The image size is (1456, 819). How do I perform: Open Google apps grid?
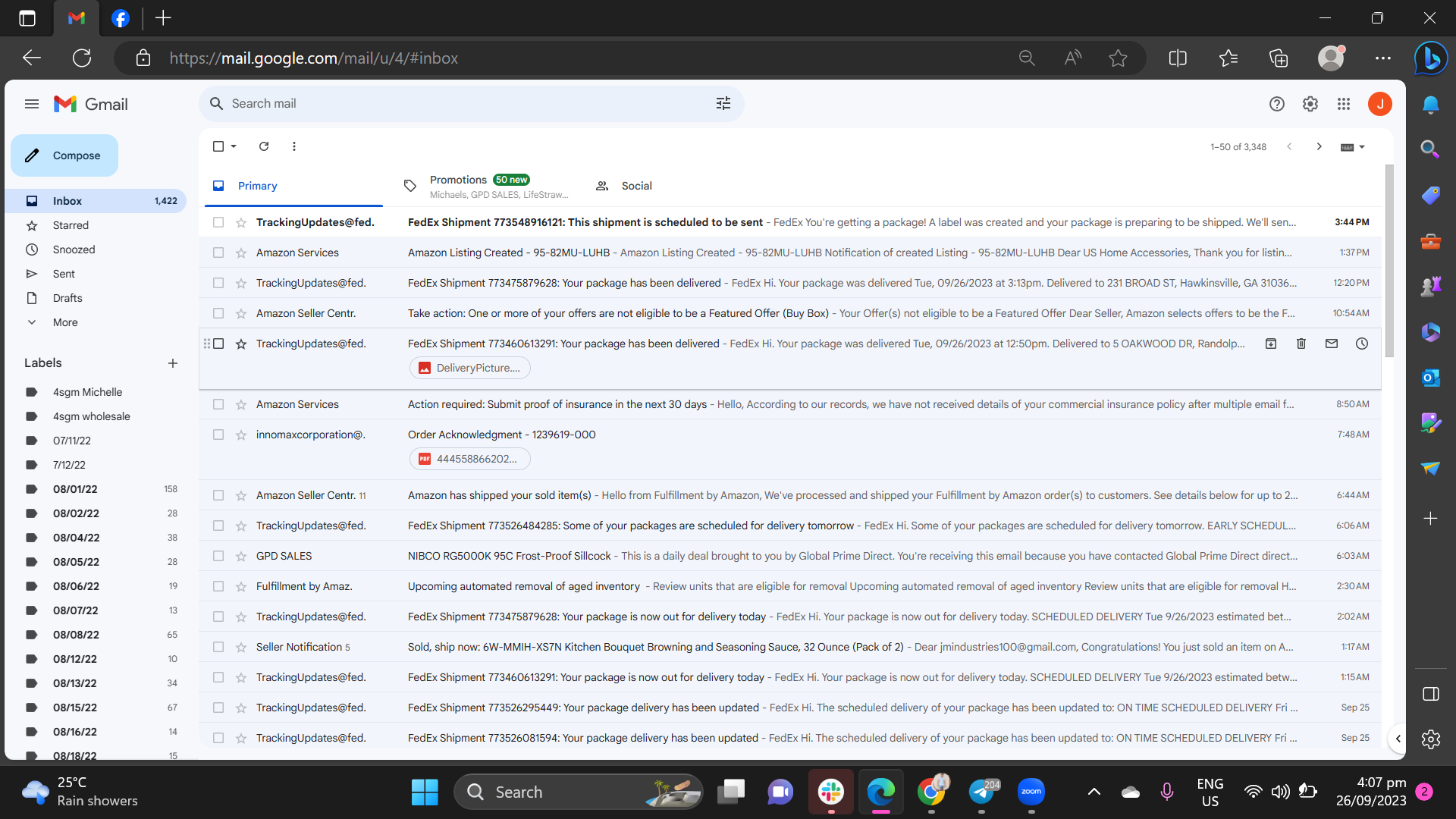1344,104
